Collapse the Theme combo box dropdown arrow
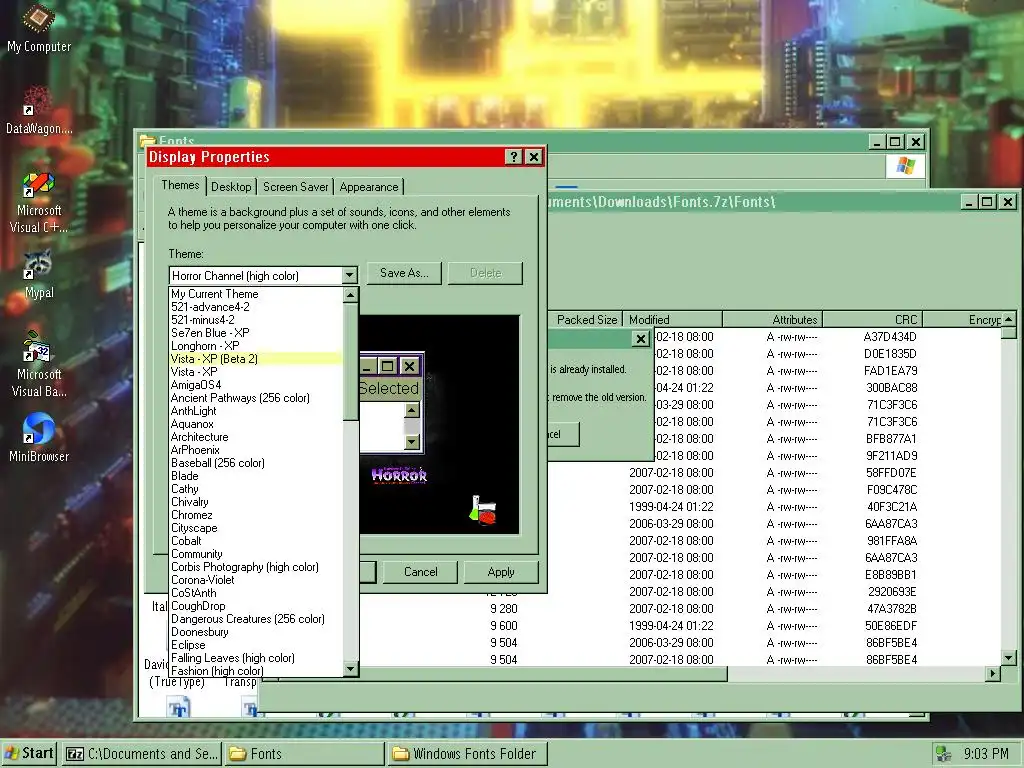This screenshot has width=1024, height=768. click(x=349, y=275)
